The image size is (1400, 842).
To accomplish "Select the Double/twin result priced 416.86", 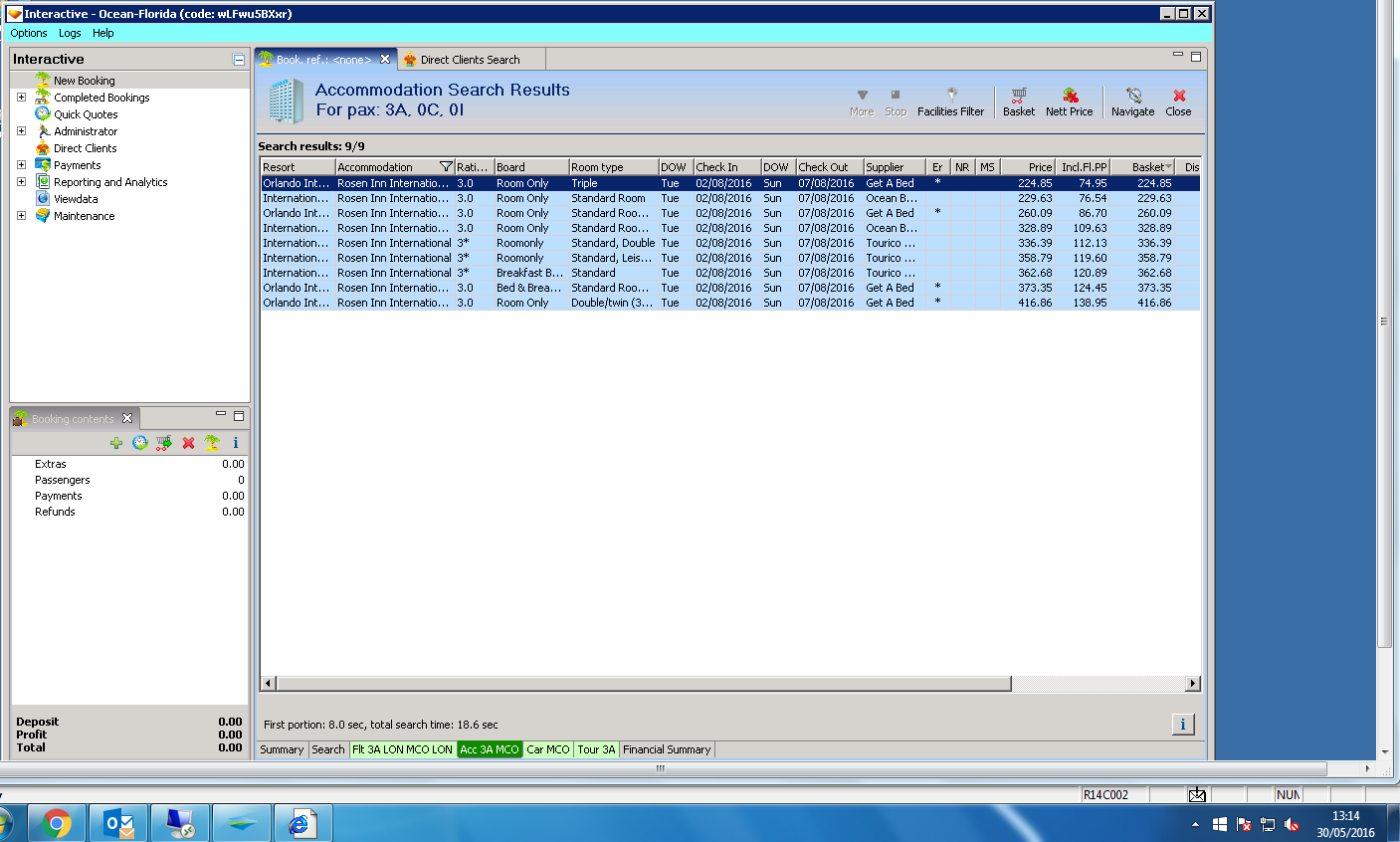I will click(730, 303).
